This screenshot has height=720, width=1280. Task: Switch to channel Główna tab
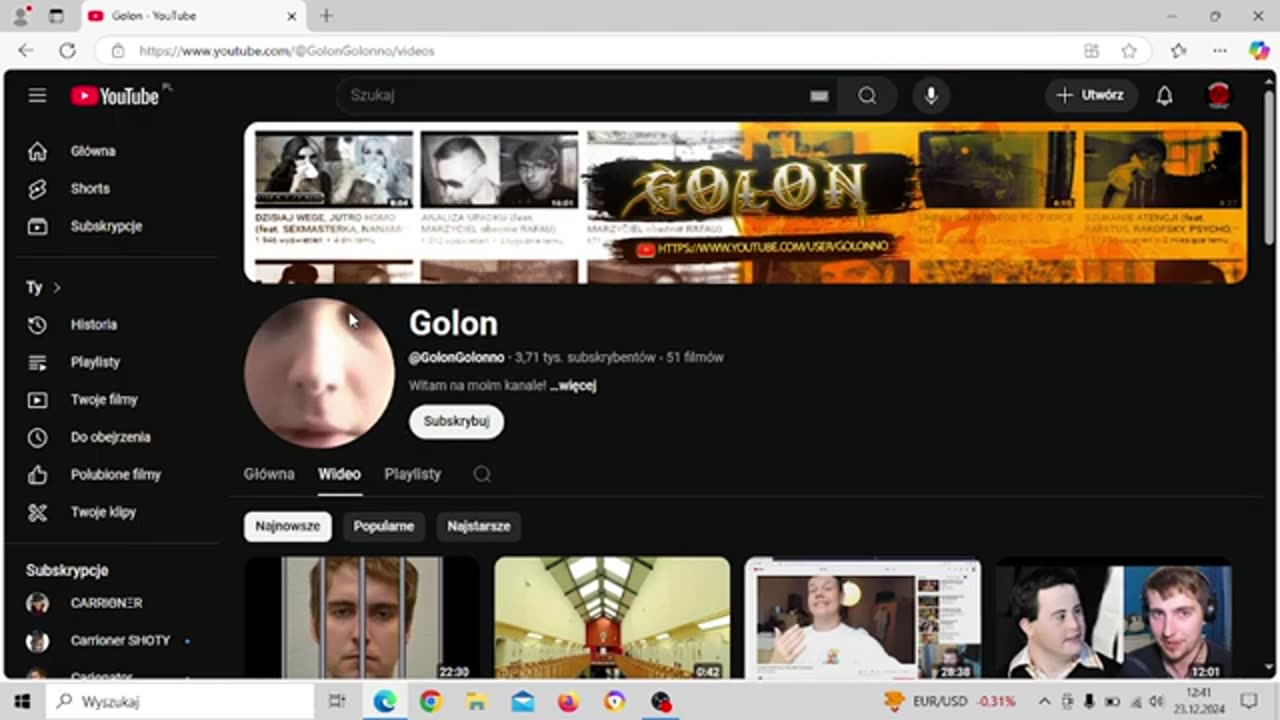click(x=269, y=474)
